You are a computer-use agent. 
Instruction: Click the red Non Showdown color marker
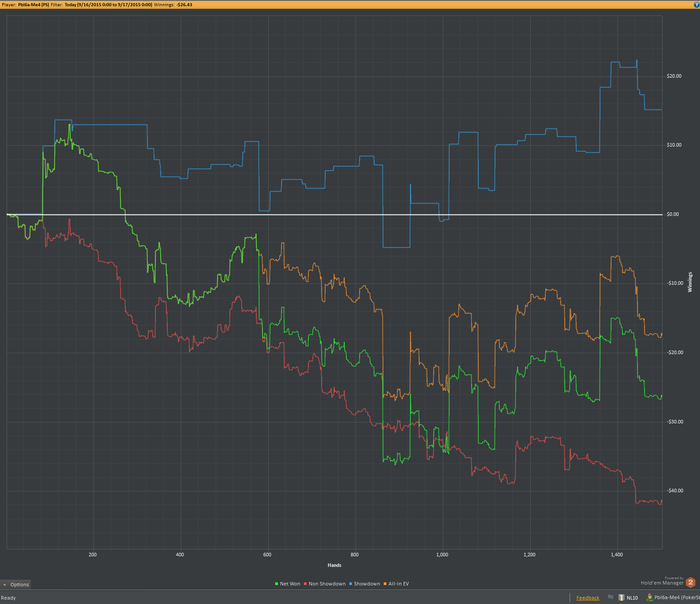[x=305, y=584]
